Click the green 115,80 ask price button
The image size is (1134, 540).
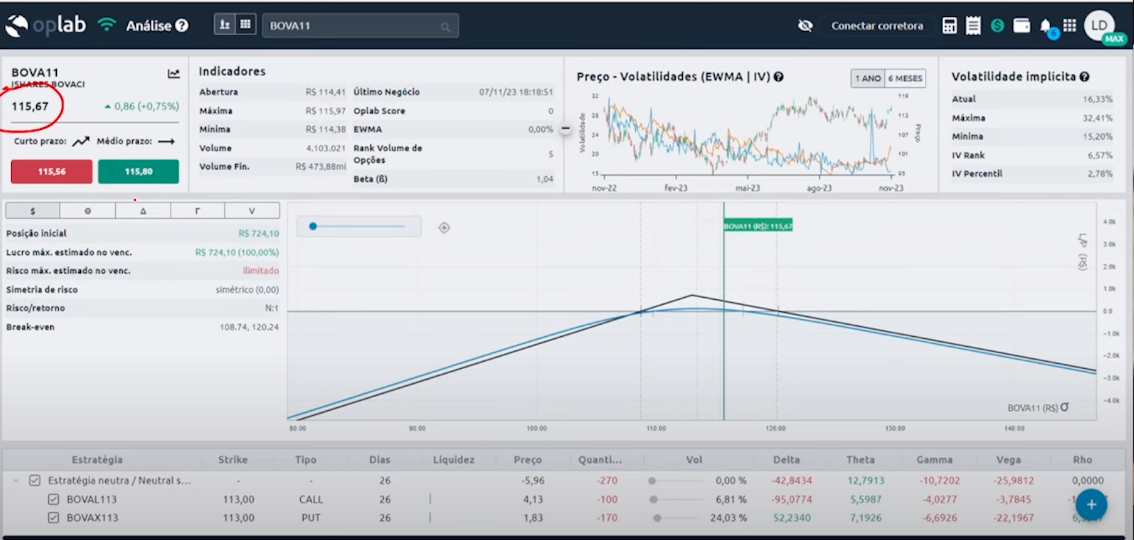pyautogui.click(x=138, y=172)
